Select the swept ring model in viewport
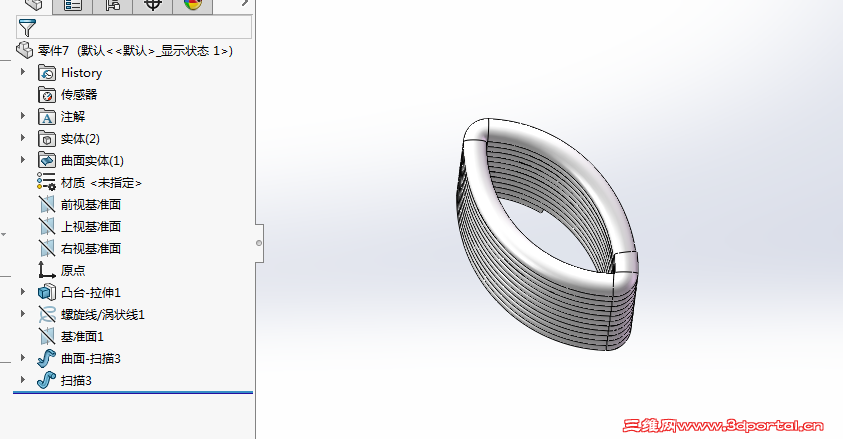This screenshot has width=843, height=439. tap(546, 234)
